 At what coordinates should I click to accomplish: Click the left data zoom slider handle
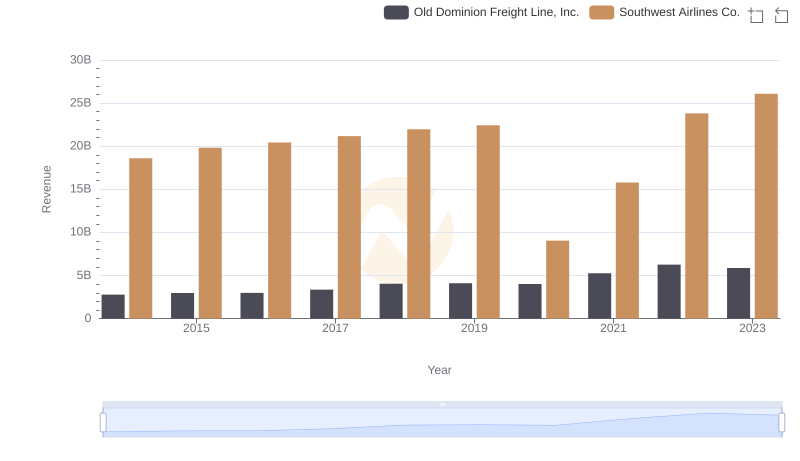coord(103,423)
